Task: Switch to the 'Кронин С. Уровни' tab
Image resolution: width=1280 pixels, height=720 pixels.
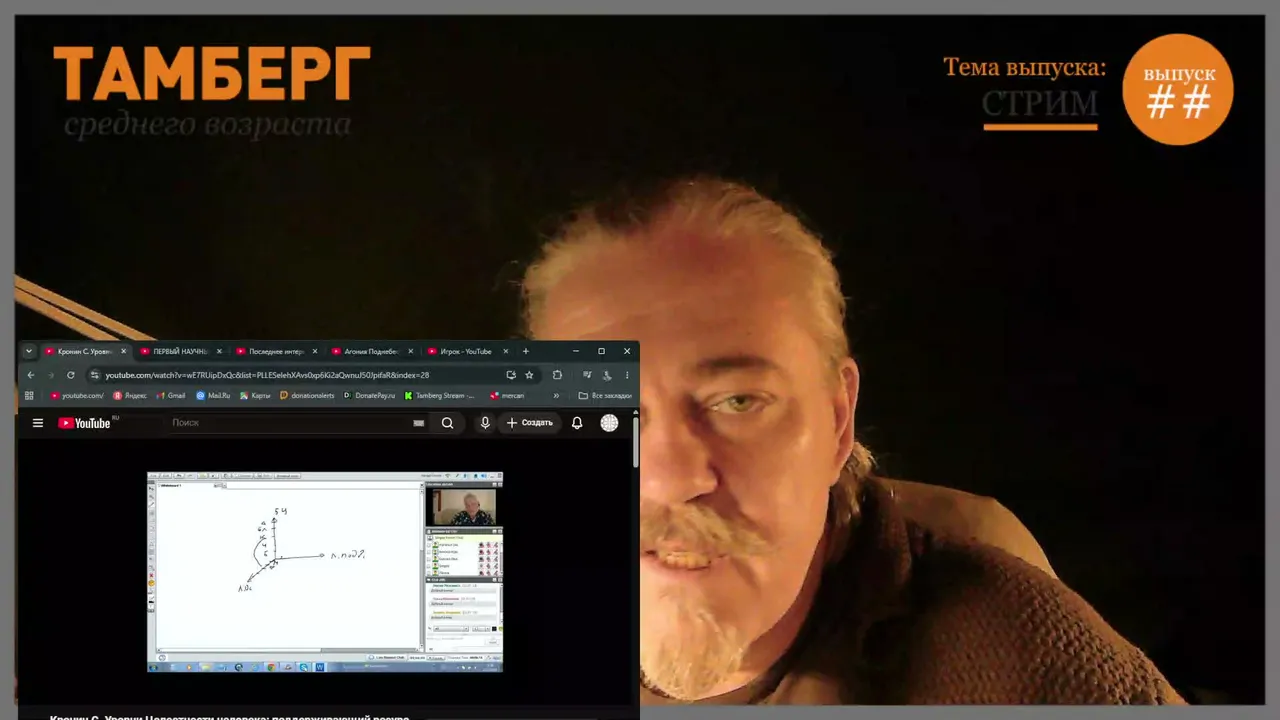Action: pyautogui.click(x=85, y=351)
